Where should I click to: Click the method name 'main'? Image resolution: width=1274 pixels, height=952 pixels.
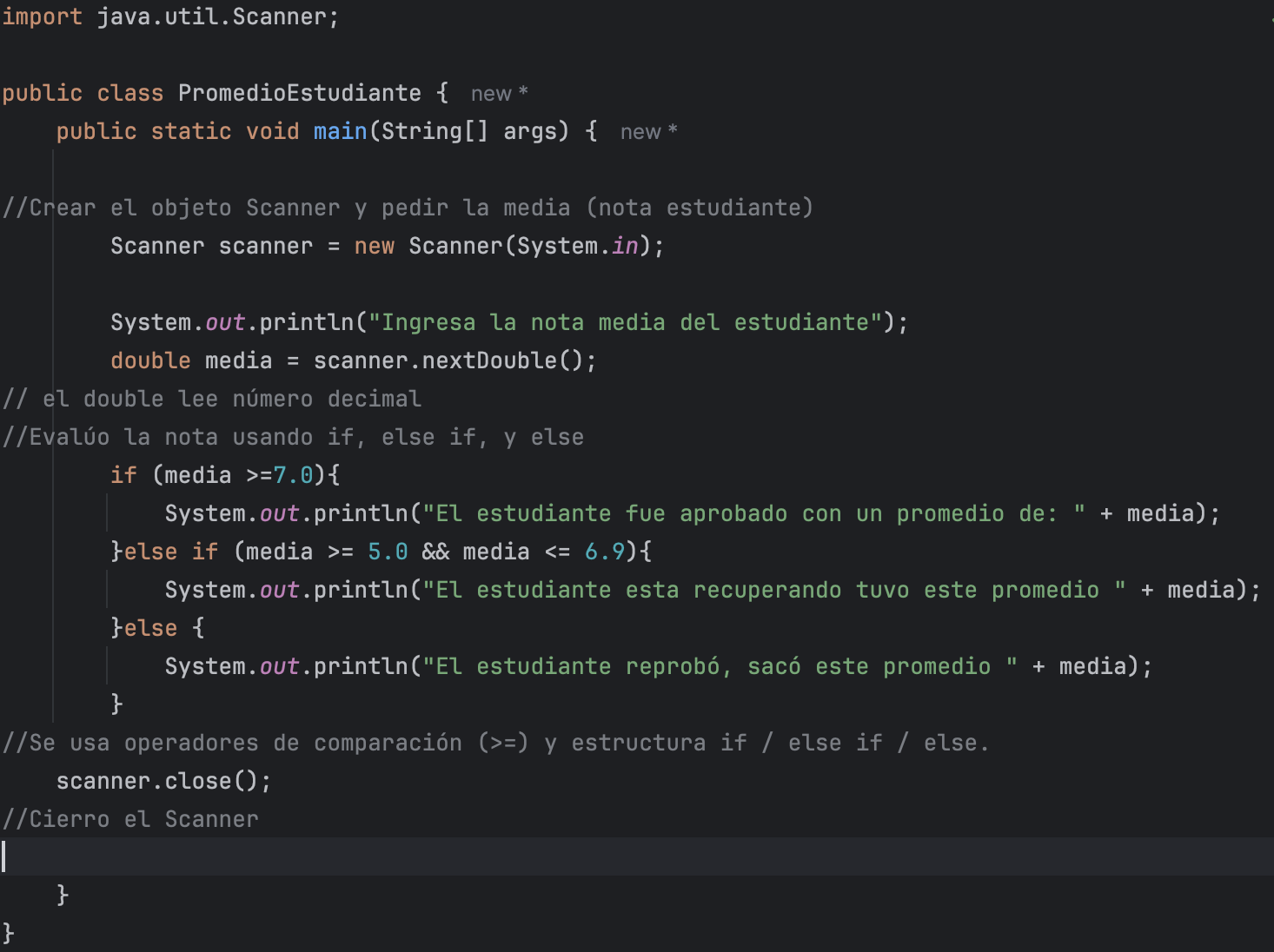point(340,131)
